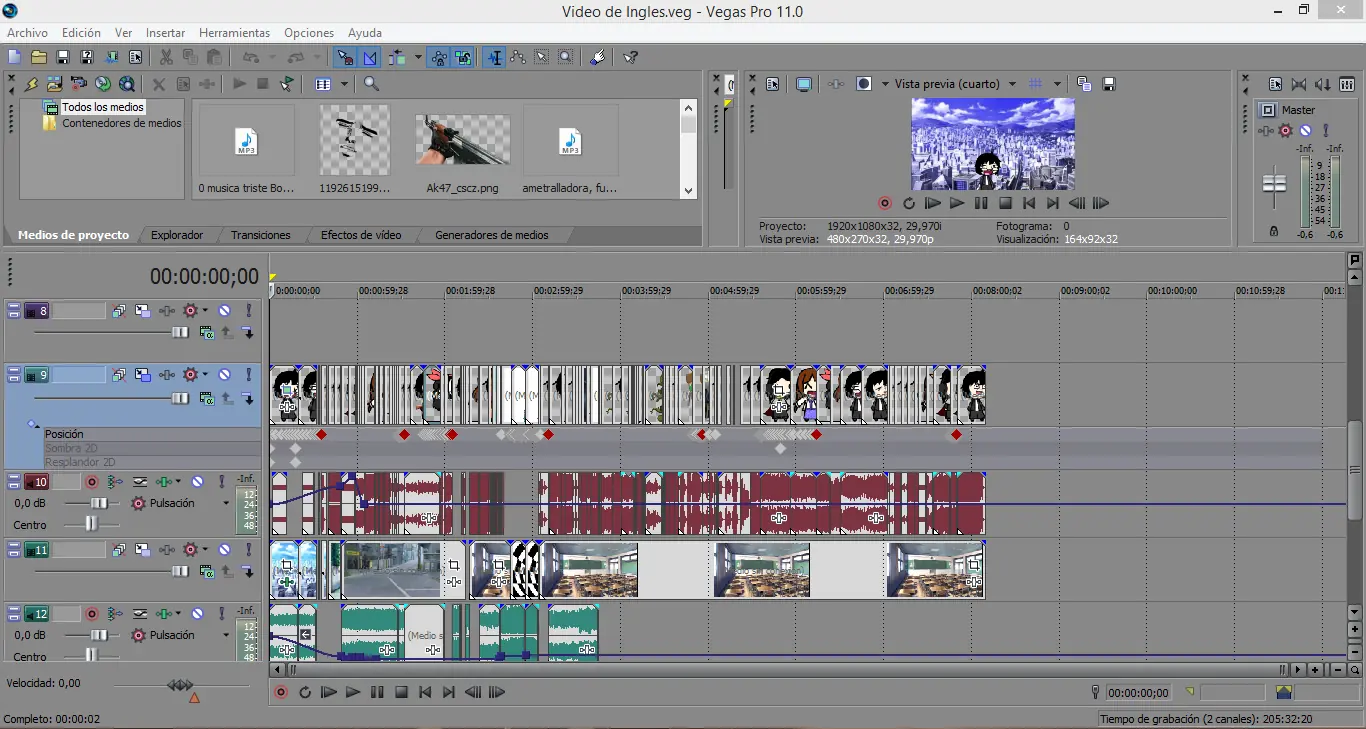Open the Archivo menu
Image resolution: width=1366 pixels, height=729 pixels.
pos(27,33)
